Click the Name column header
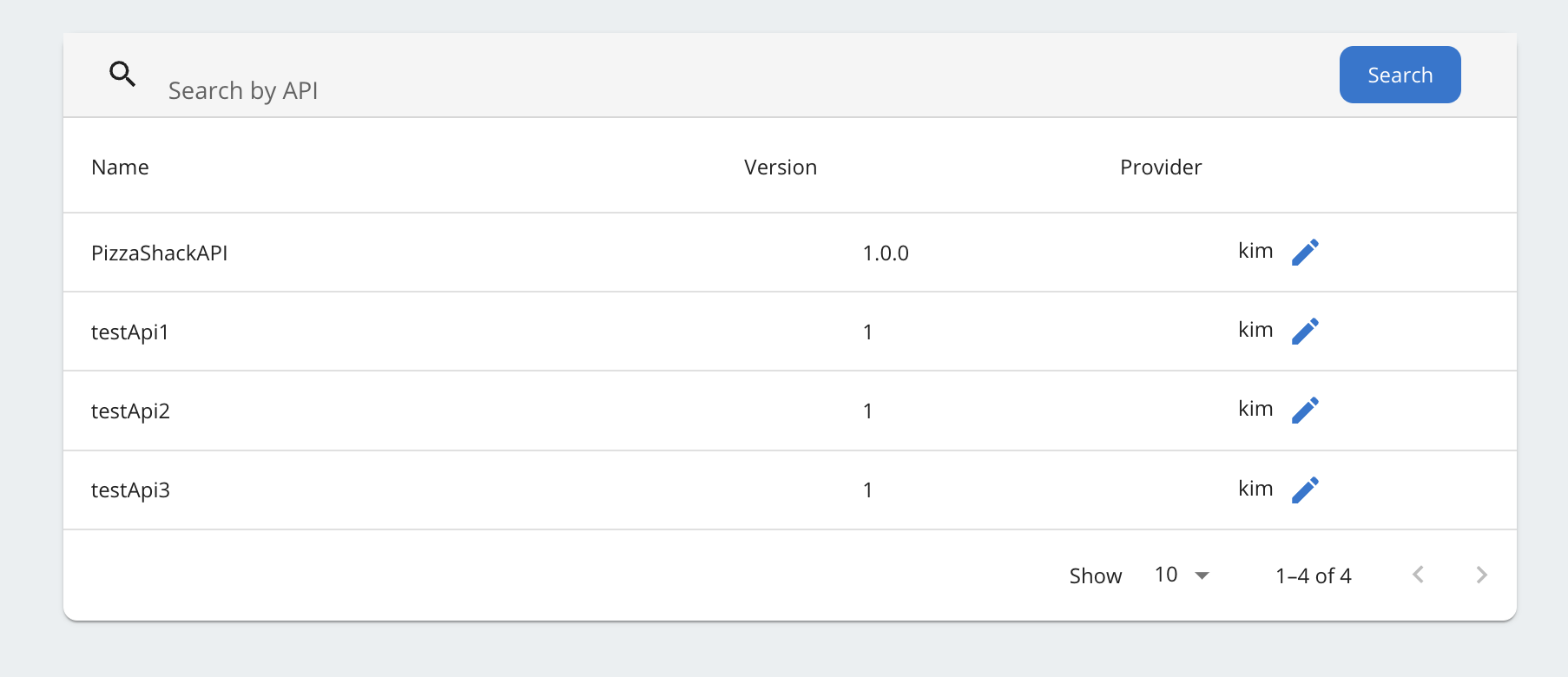This screenshot has width=1568, height=677. 120,167
